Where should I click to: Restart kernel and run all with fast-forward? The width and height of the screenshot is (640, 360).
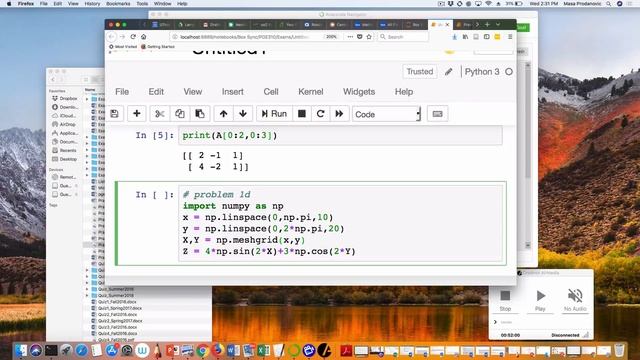coord(339,114)
